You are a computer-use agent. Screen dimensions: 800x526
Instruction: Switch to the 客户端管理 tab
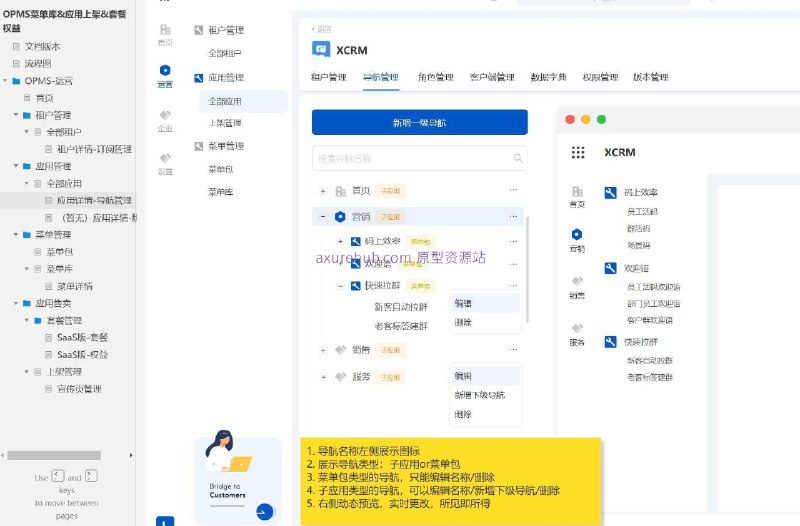492,77
